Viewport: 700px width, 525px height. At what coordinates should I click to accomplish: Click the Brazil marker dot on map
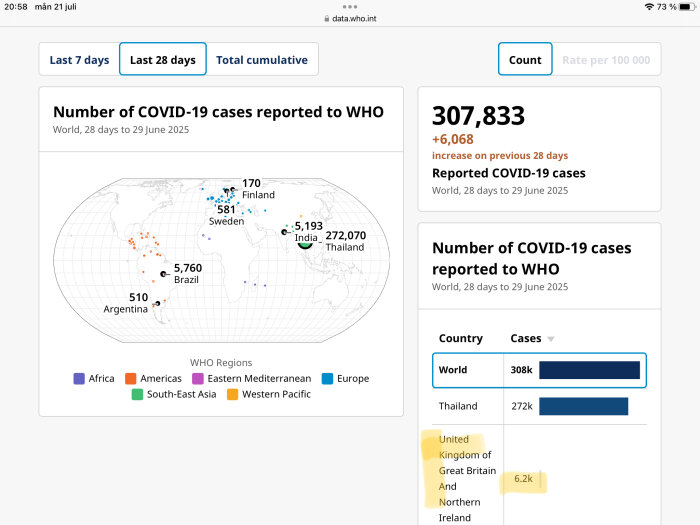coord(164,273)
